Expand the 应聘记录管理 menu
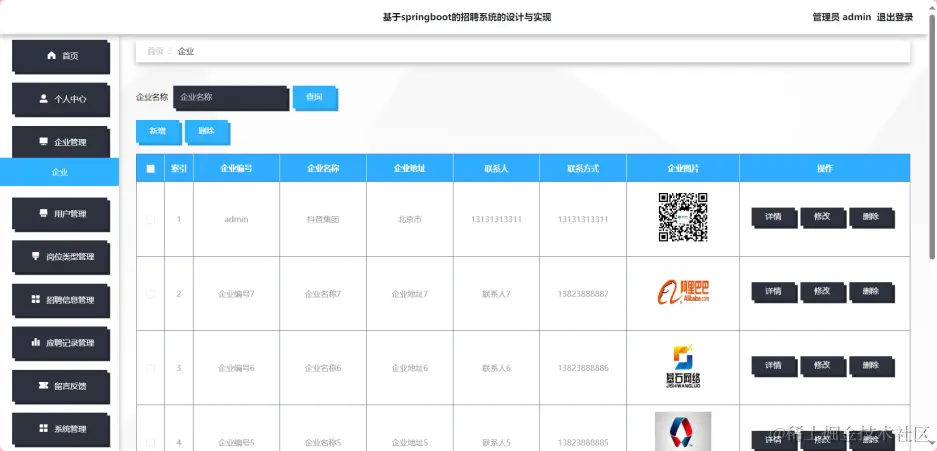The width and height of the screenshot is (937, 451). coord(61,343)
